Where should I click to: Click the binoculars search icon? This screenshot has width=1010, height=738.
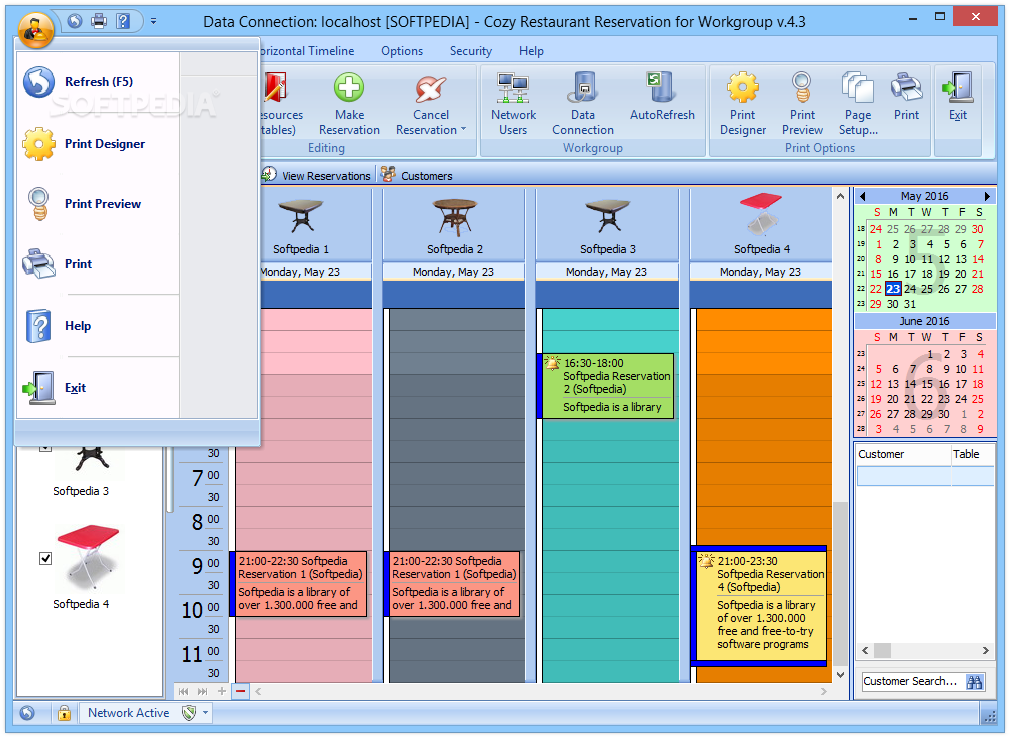[975, 682]
